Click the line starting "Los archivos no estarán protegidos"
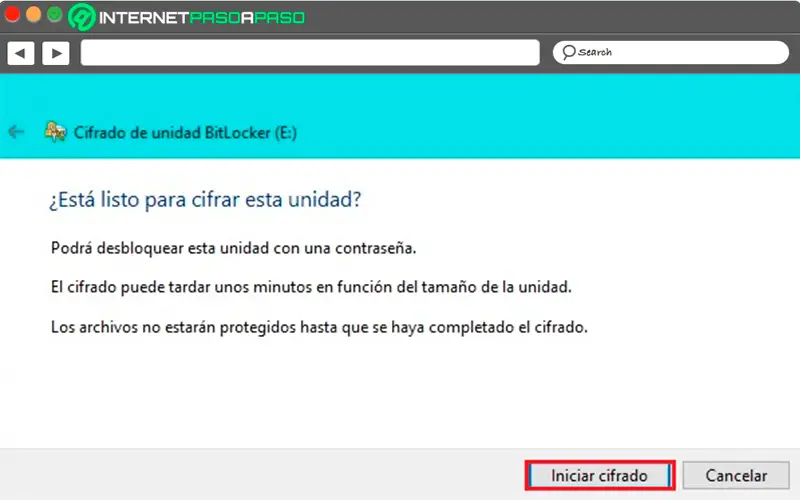800x500 pixels. click(x=319, y=327)
